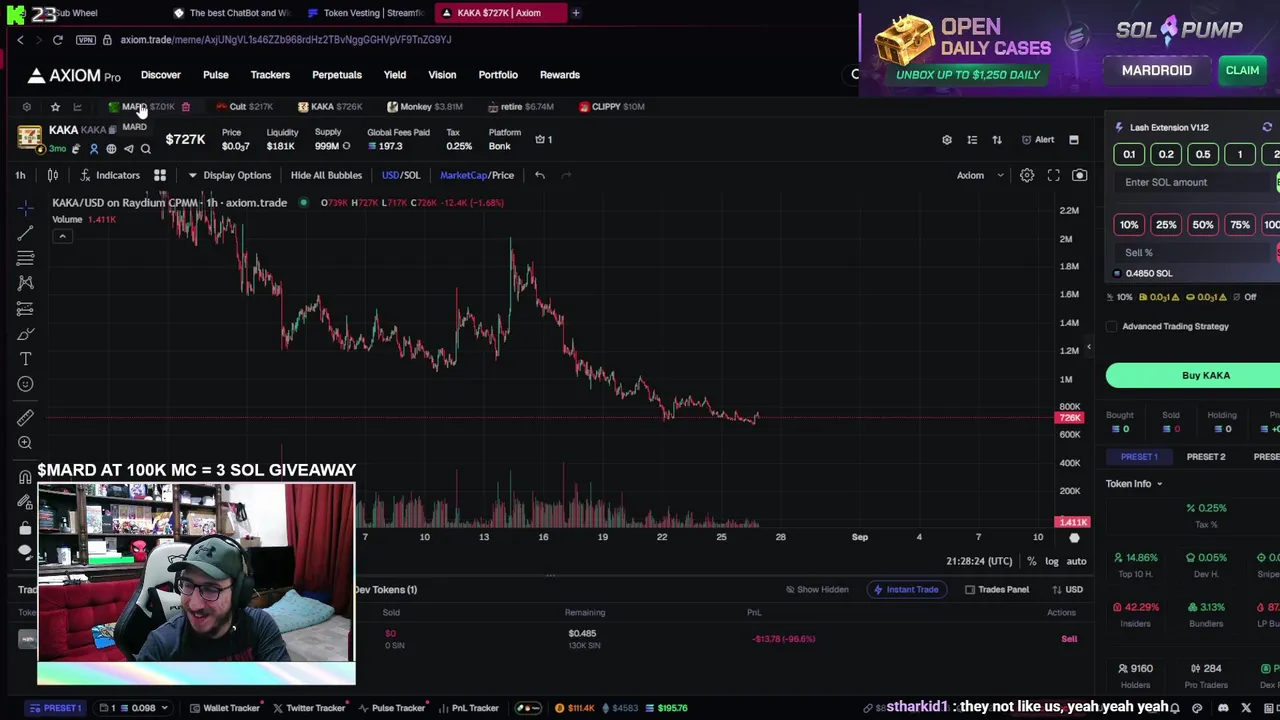Open the Axiom chart source dropdown
1280x720 pixels.
[x=980, y=175]
